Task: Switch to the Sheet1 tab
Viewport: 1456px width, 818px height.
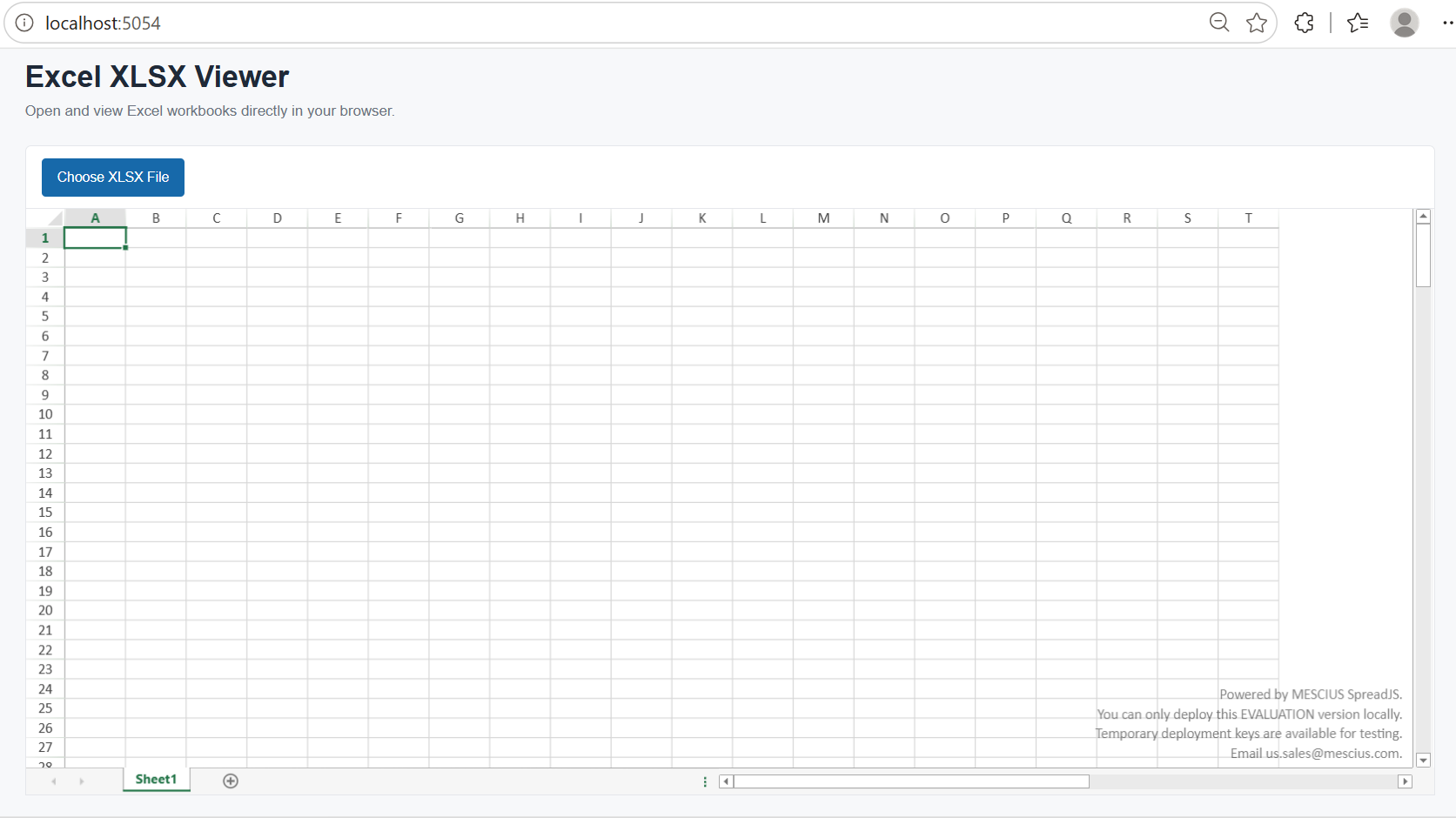Action: click(x=157, y=780)
